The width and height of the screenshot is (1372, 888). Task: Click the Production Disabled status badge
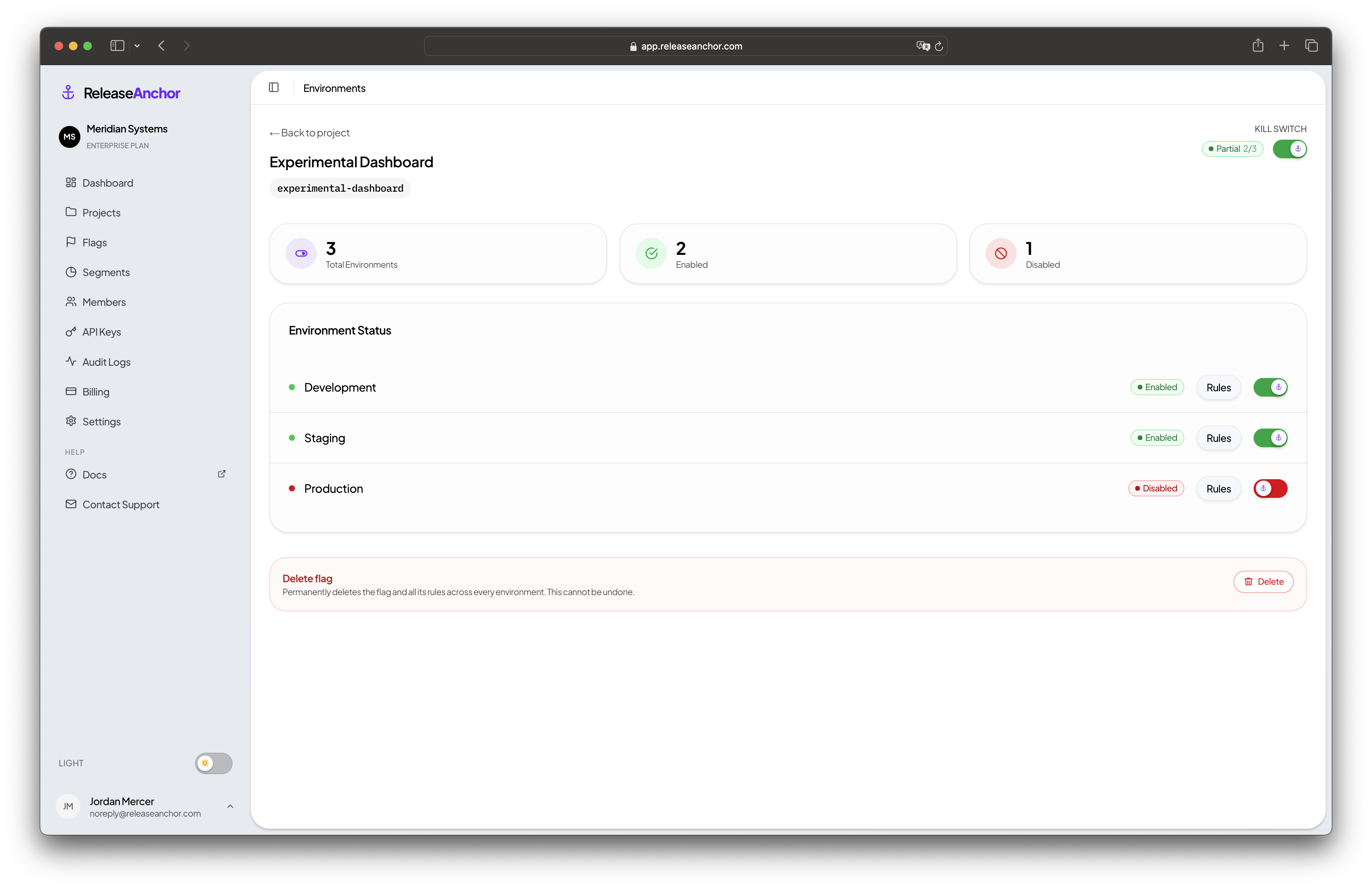click(x=1156, y=489)
